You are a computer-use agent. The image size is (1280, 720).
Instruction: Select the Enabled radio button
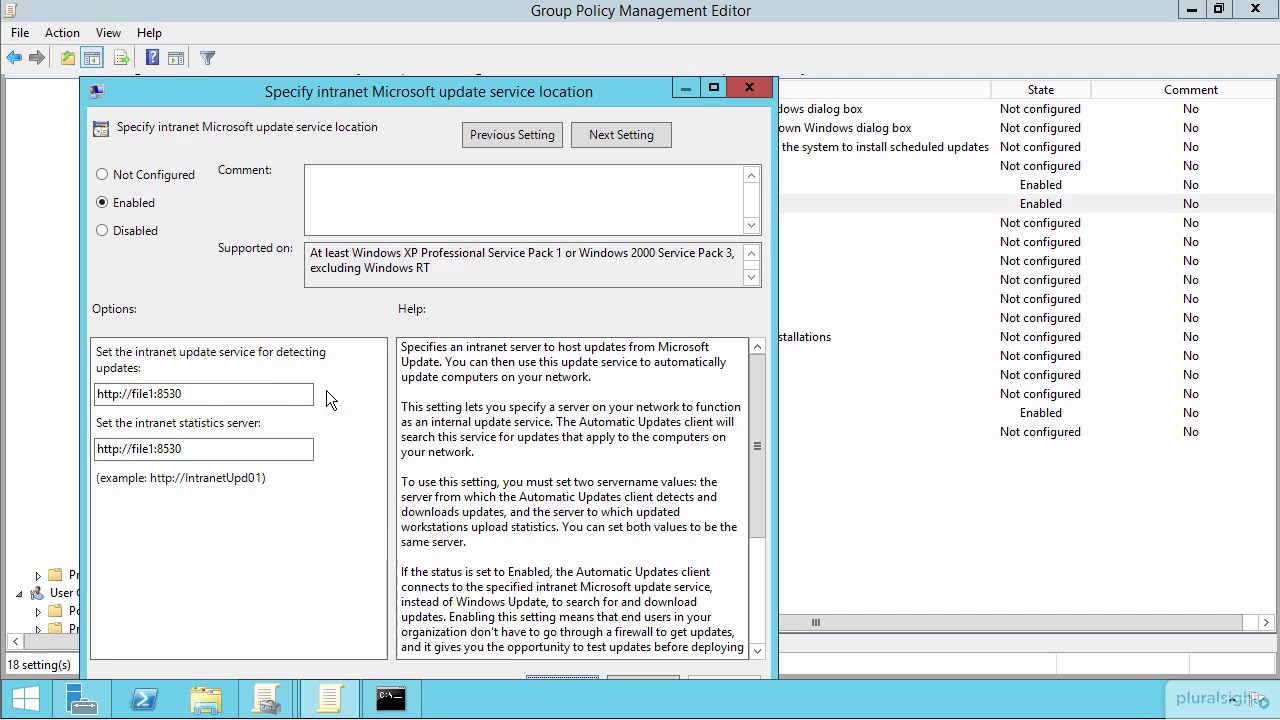tap(102, 202)
